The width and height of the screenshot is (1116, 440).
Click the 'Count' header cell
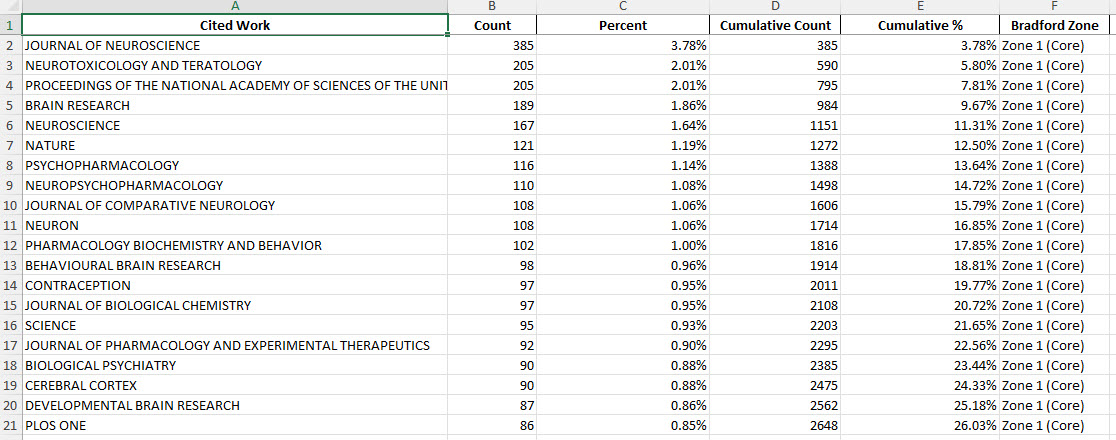click(492, 26)
